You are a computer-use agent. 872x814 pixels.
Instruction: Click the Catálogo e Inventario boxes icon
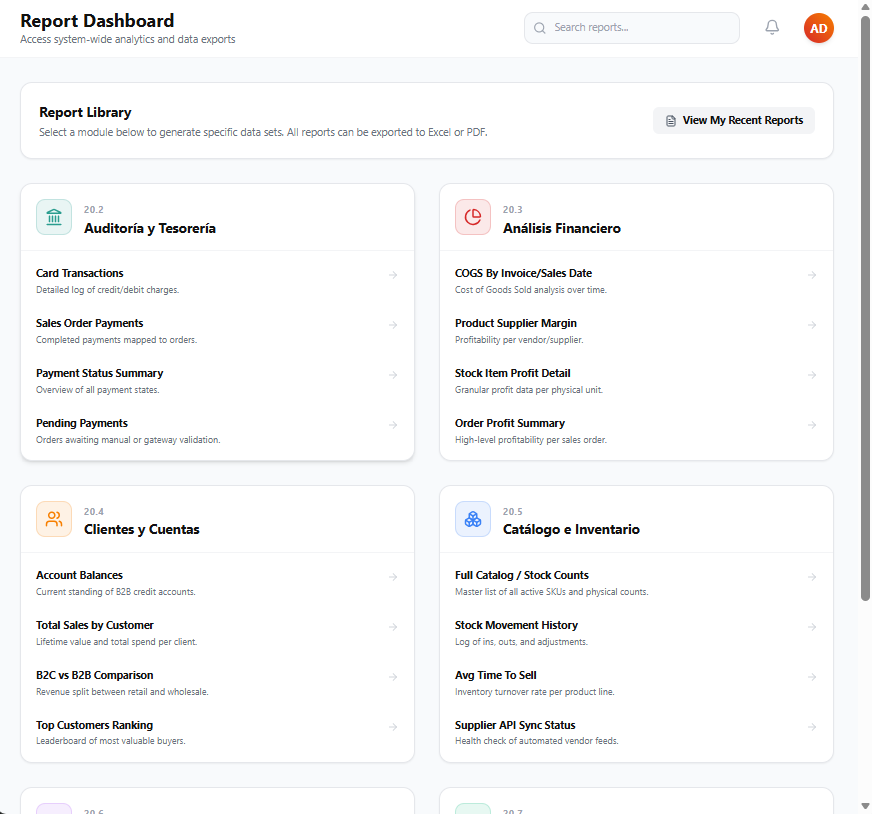tap(473, 519)
